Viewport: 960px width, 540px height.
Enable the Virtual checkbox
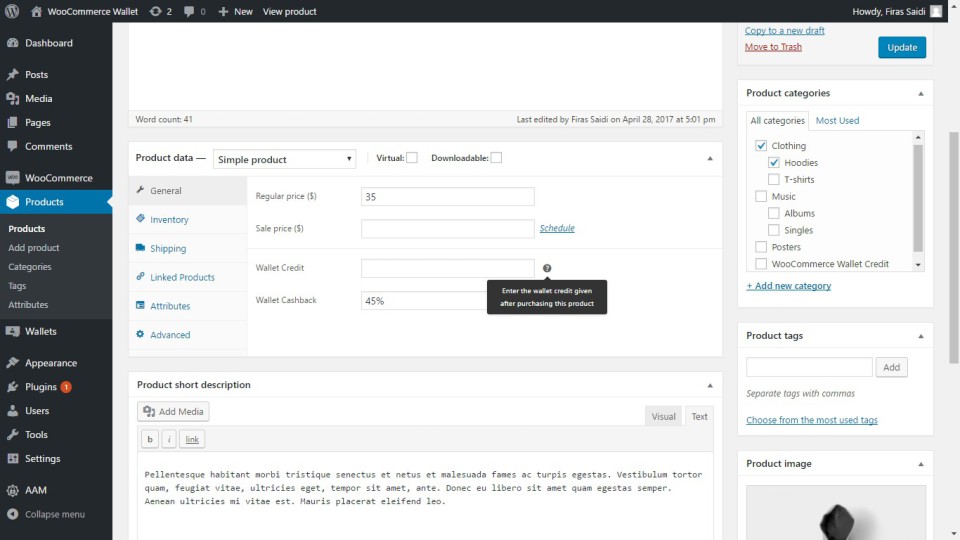411,158
